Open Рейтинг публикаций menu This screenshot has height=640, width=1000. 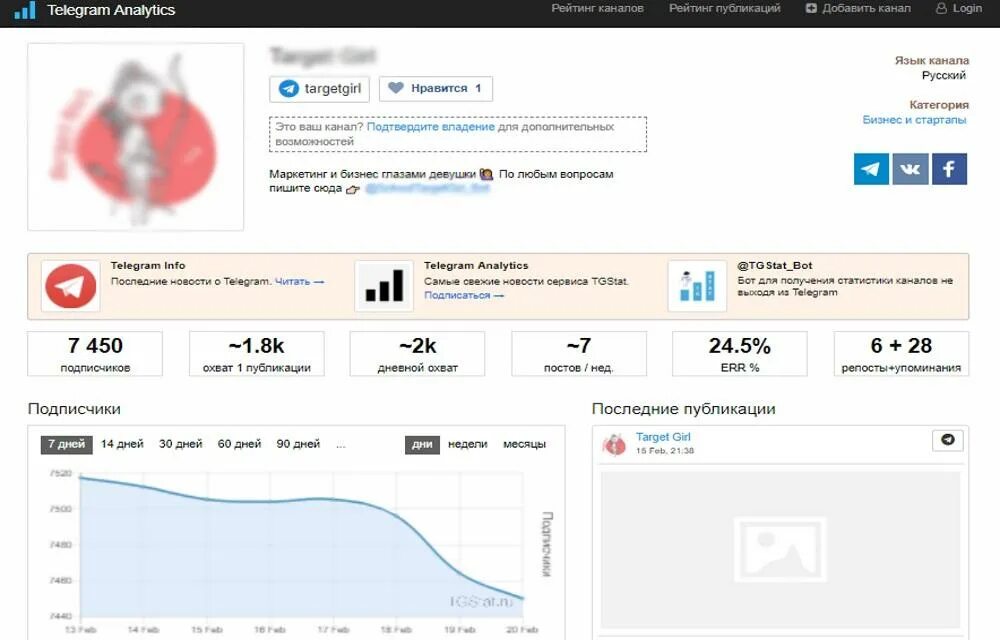click(724, 8)
